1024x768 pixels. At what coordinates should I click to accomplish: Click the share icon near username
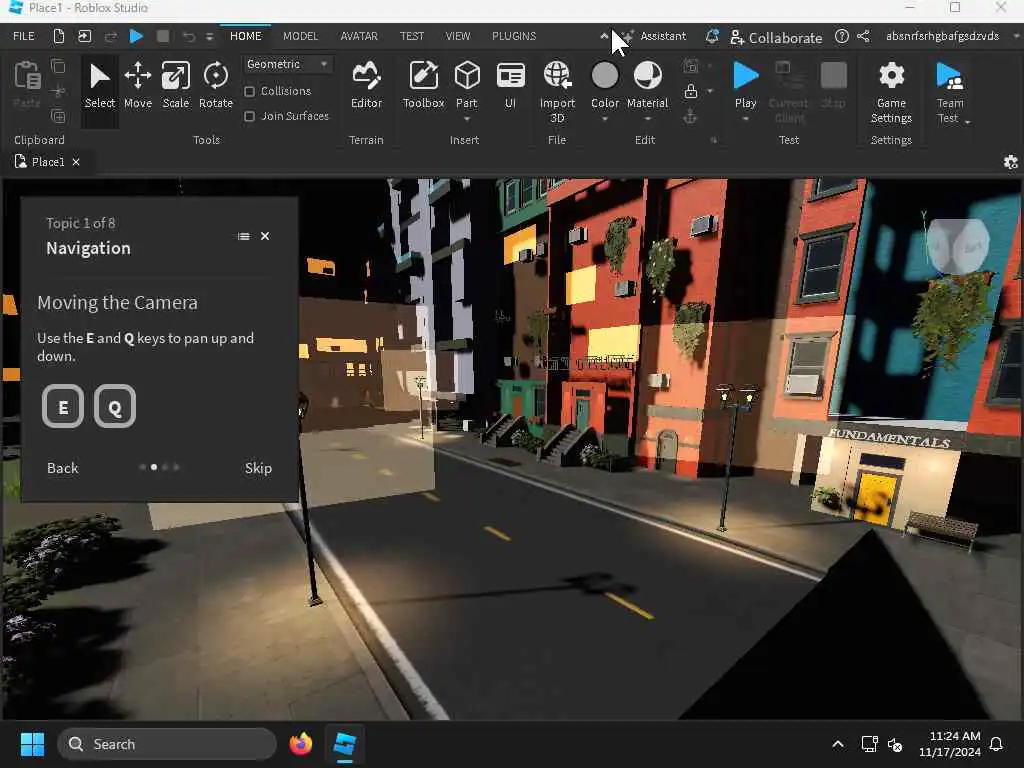[x=863, y=37]
